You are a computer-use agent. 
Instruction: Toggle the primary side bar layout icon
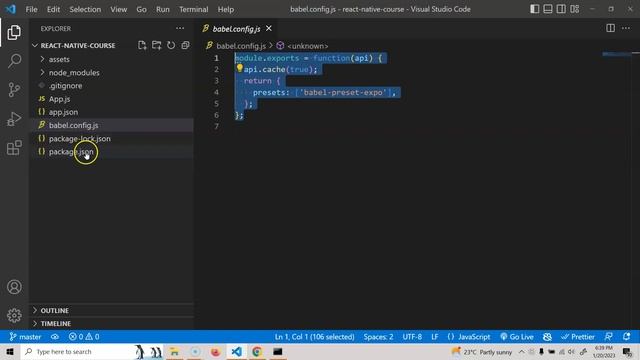click(534, 9)
